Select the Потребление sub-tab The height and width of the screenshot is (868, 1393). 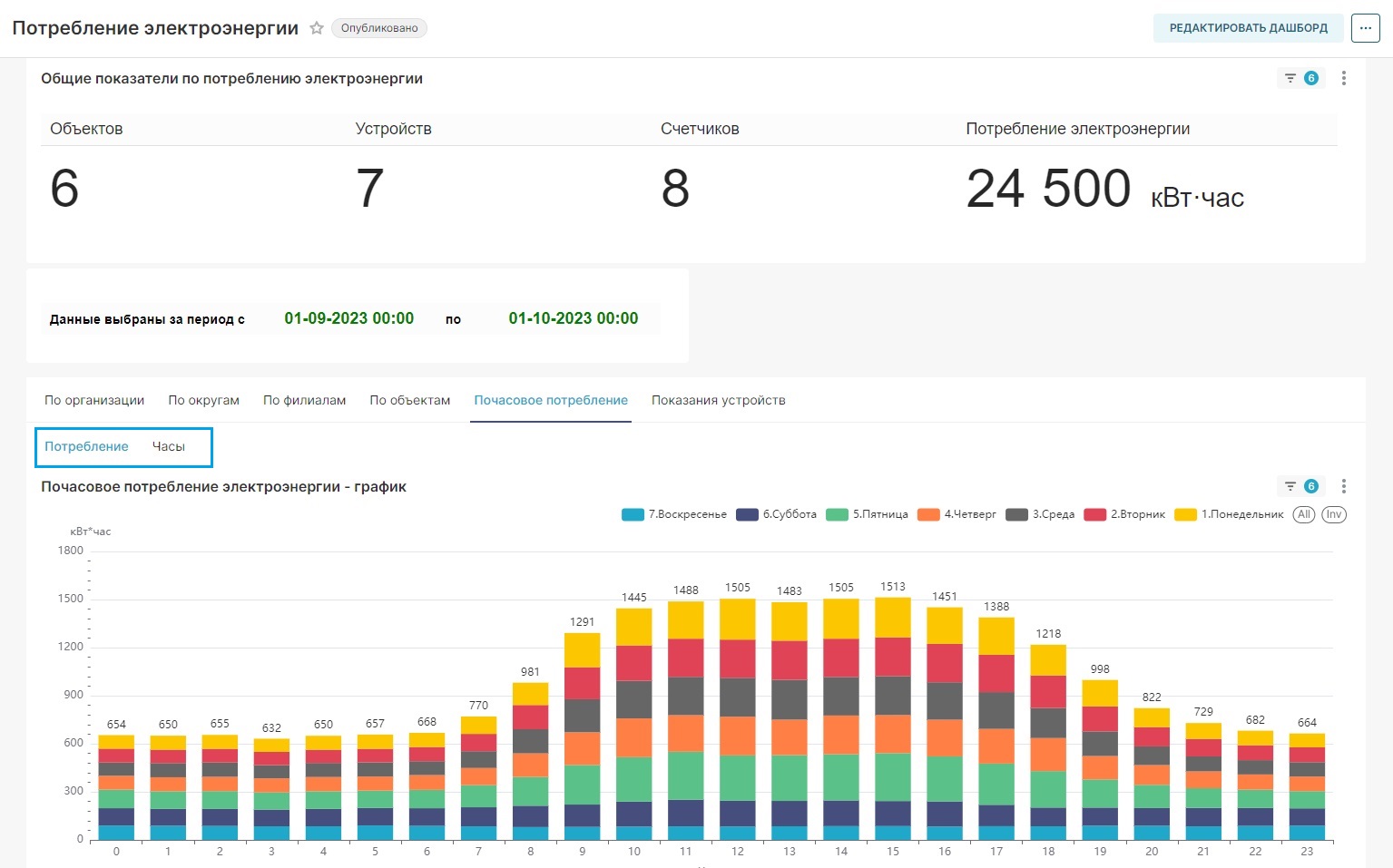point(86,446)
